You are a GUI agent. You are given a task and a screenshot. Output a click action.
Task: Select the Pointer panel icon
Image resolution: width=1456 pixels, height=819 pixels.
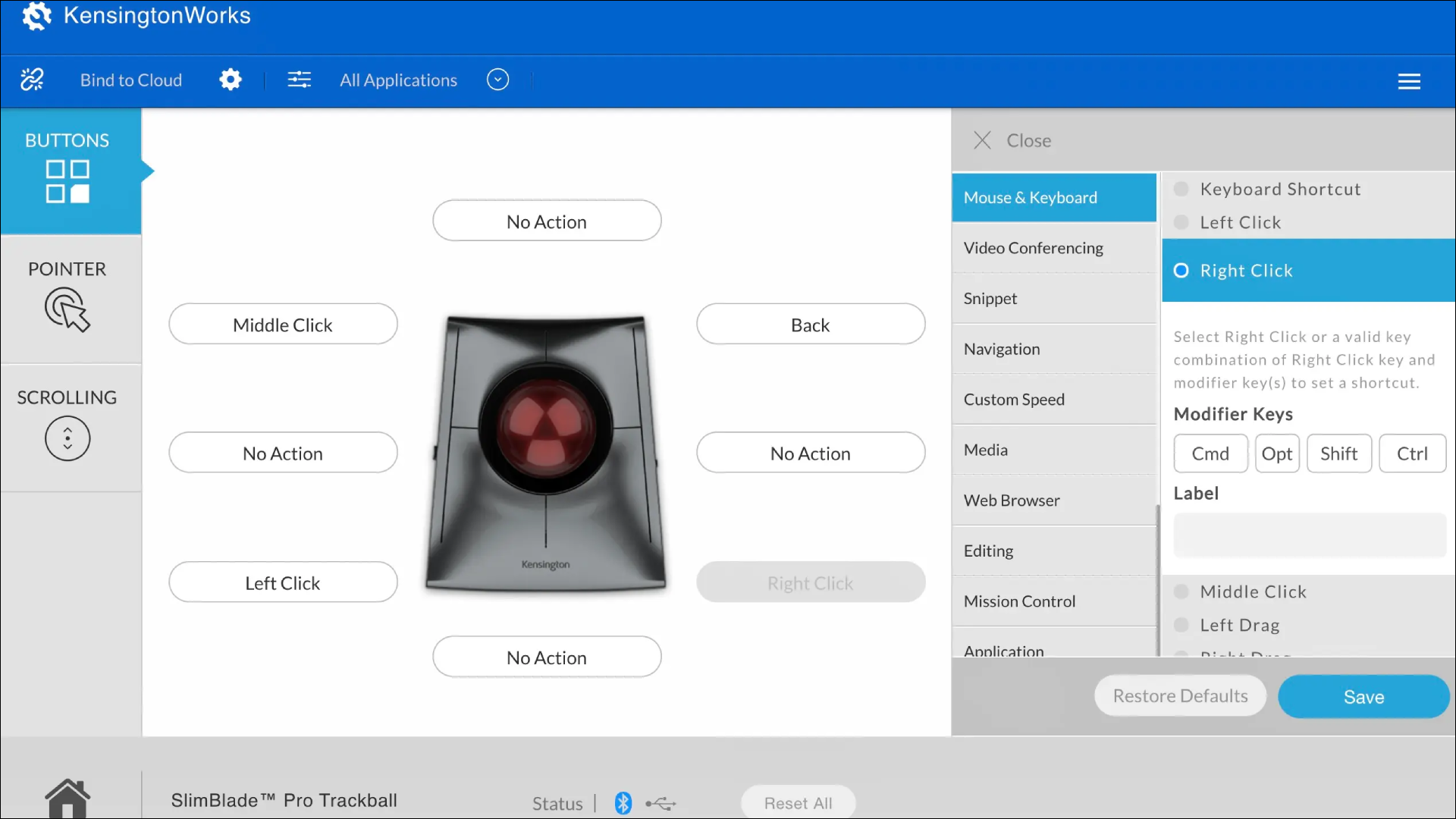[67, 310]
